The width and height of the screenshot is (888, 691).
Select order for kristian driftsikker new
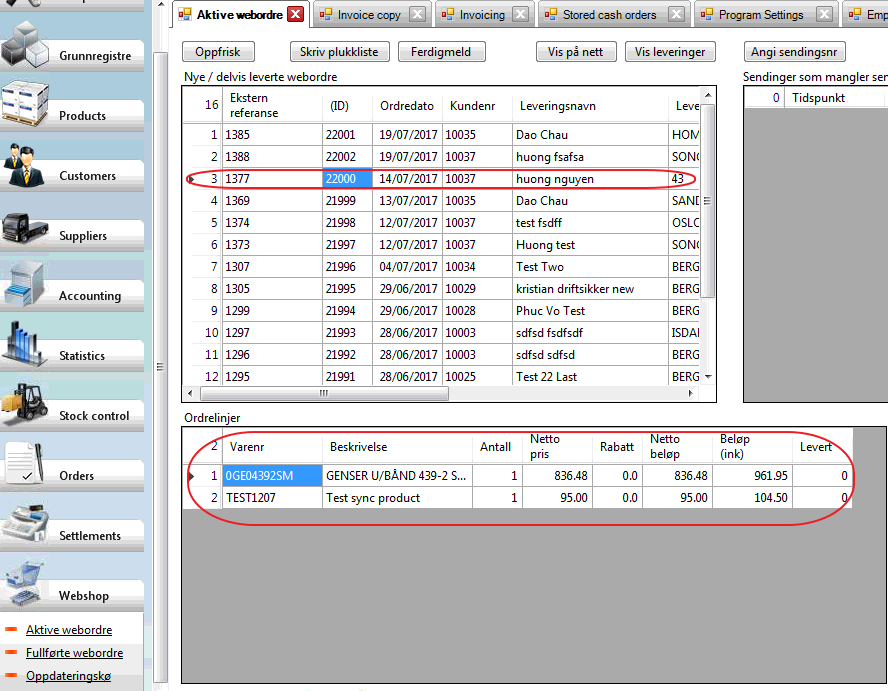click(x=441, y=289)
